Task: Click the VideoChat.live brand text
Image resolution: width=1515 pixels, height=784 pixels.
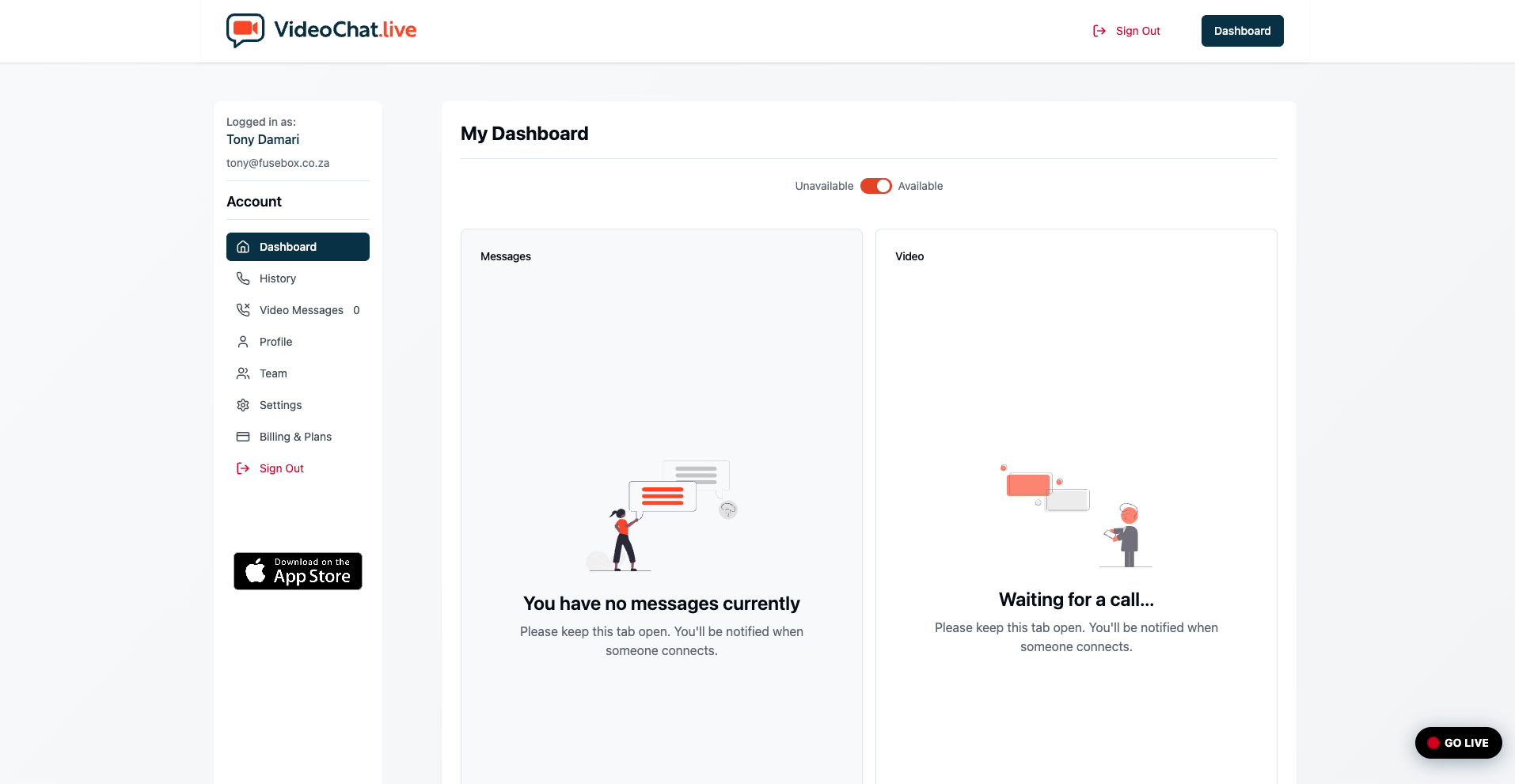Action: [345, 30]
